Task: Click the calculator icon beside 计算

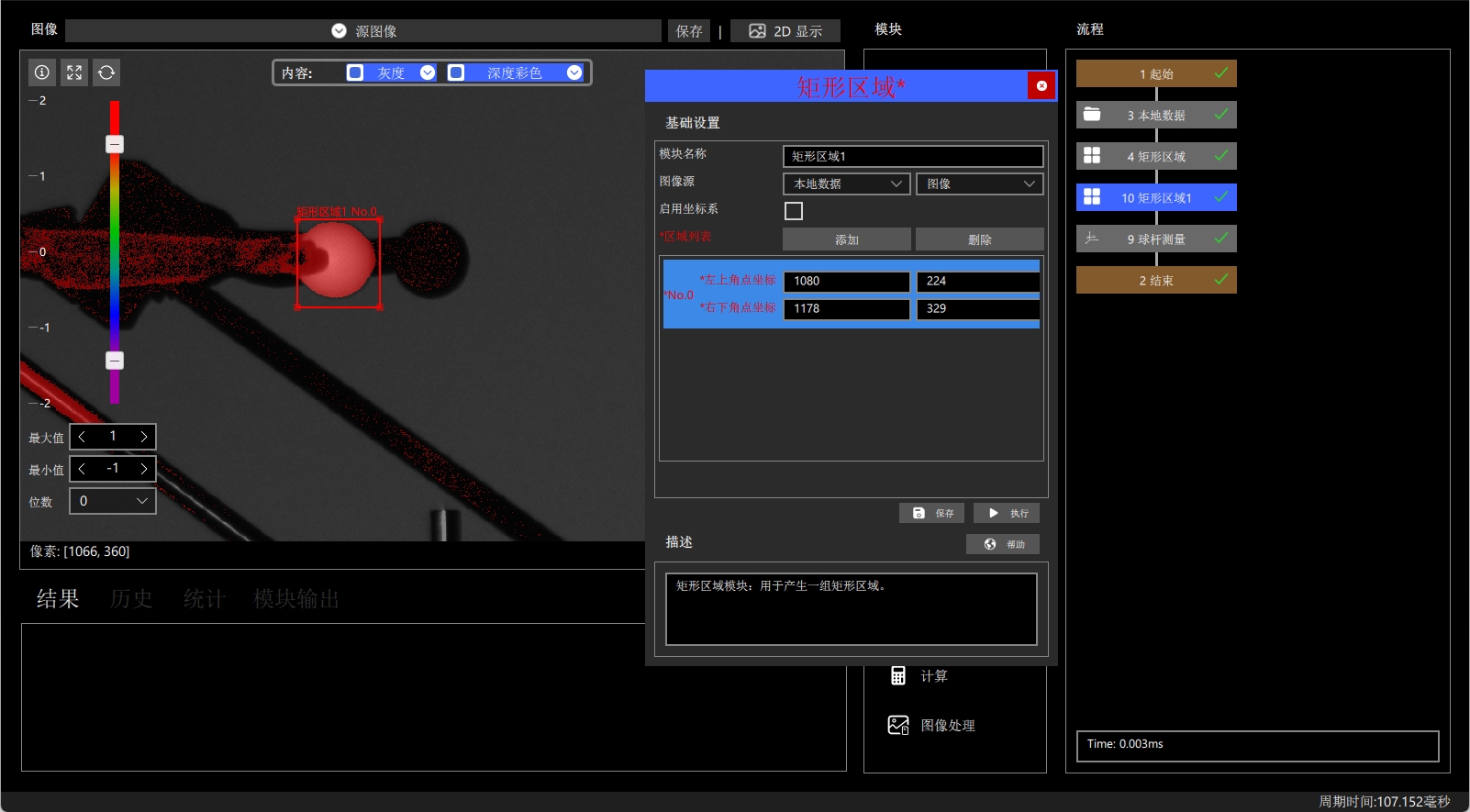Action: (898, 676)
